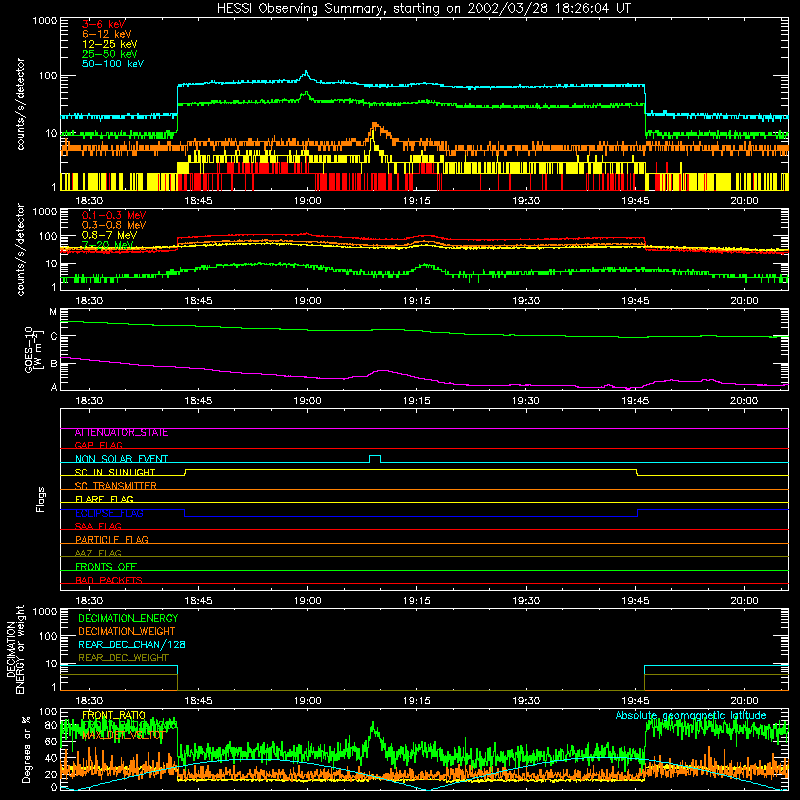The width and height of the screenshot is (800, 800).
Task: Click the M class tick label in GOES panel
Action: click(53, 312)
